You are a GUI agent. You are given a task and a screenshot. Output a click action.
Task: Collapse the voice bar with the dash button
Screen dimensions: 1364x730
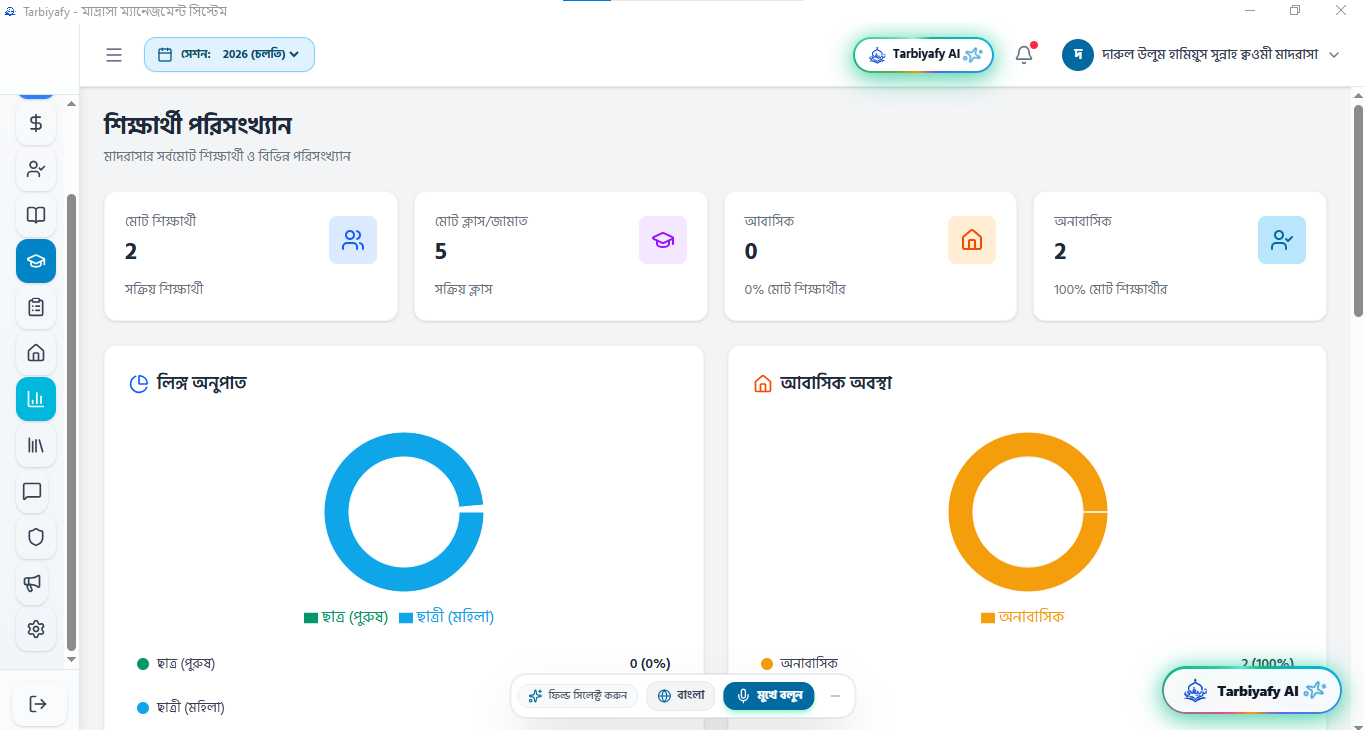[x=836, y=696]
